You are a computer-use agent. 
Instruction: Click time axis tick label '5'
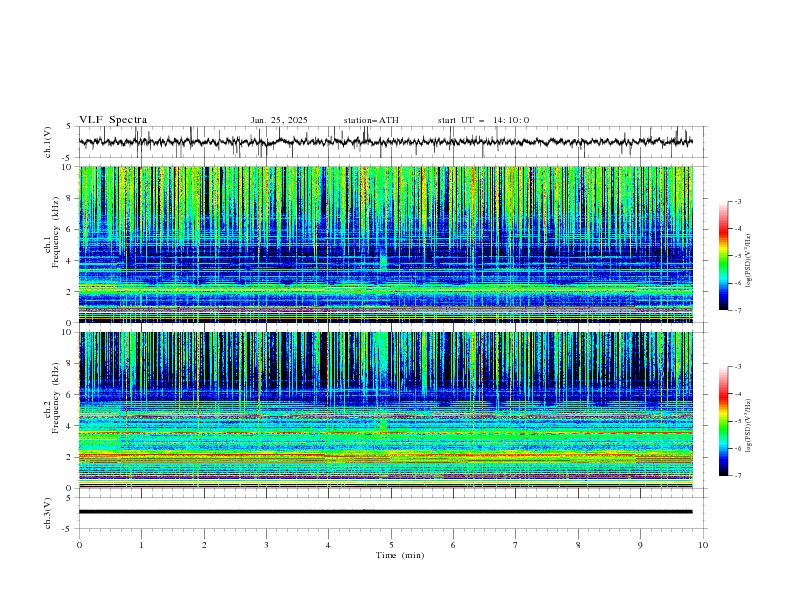(391, 545)
